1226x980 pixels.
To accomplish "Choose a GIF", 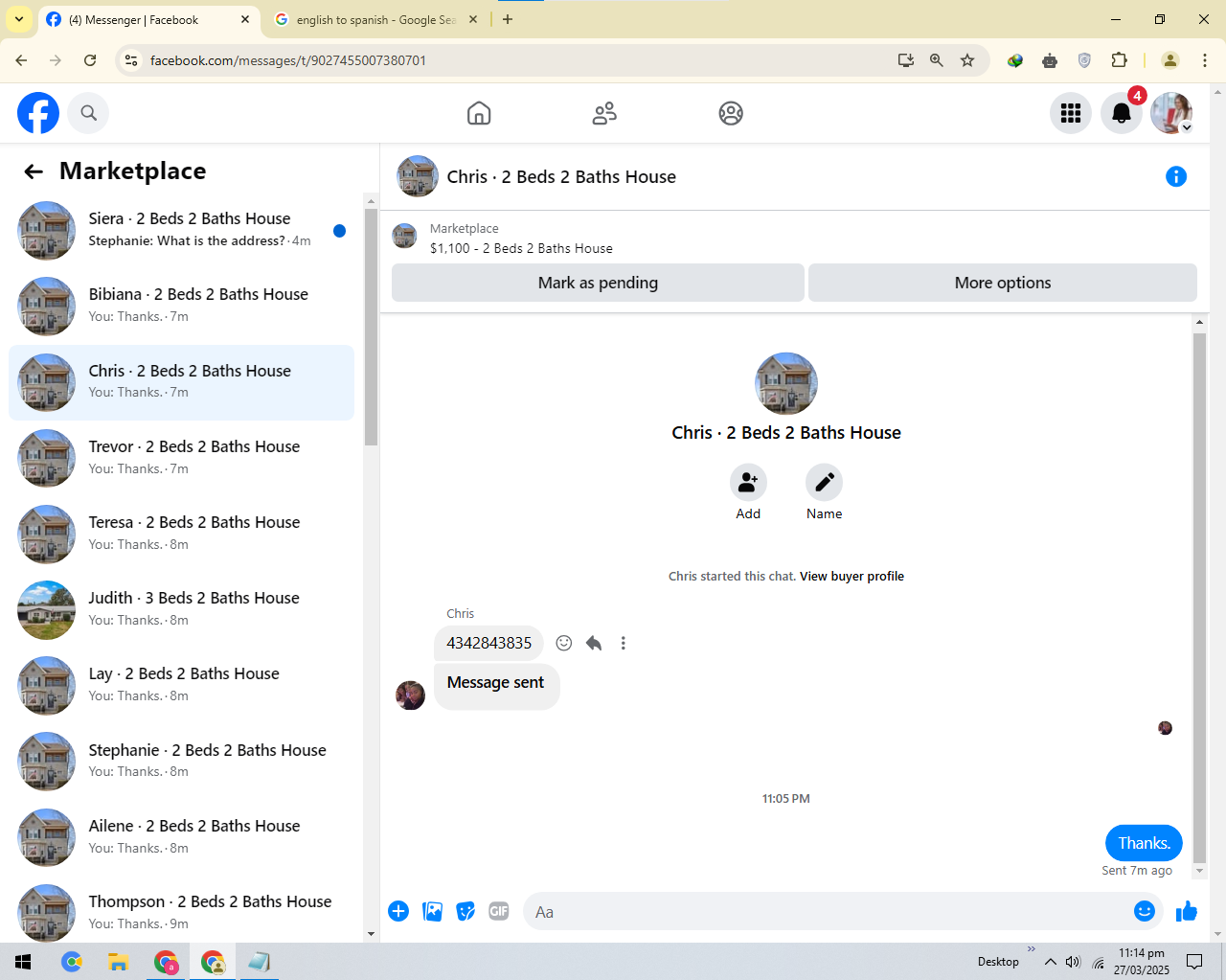I will point(499,911).
